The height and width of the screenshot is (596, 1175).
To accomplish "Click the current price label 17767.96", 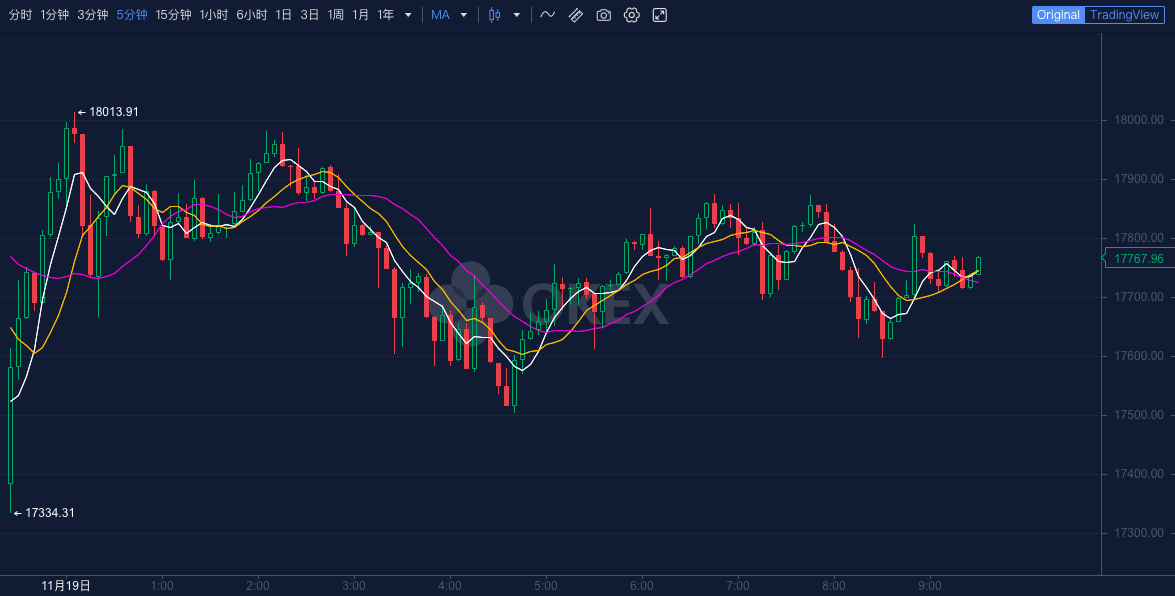I will pyautogui.click(x=1138, y=259).
